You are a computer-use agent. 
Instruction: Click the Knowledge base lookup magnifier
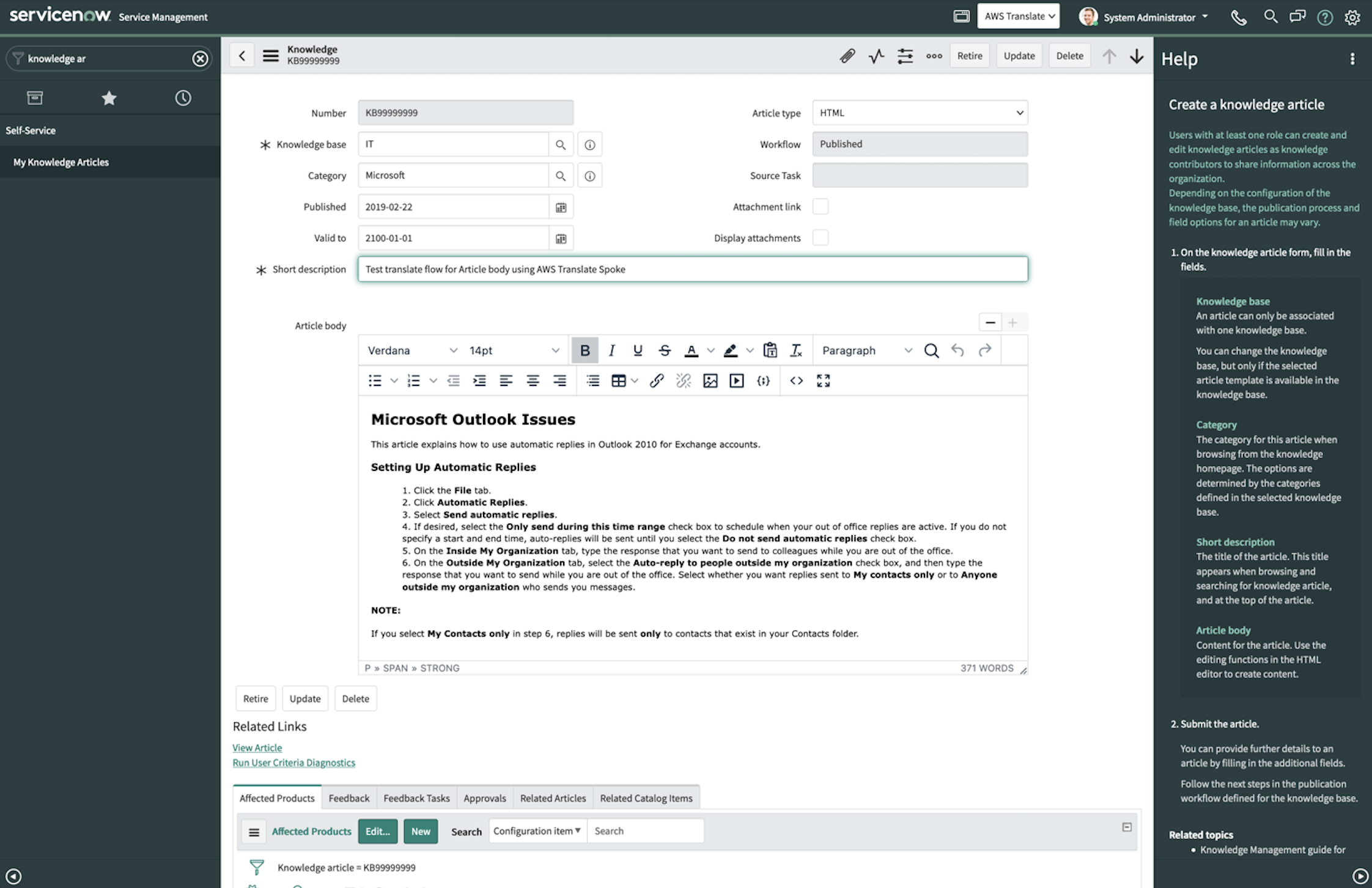point(560,145)
